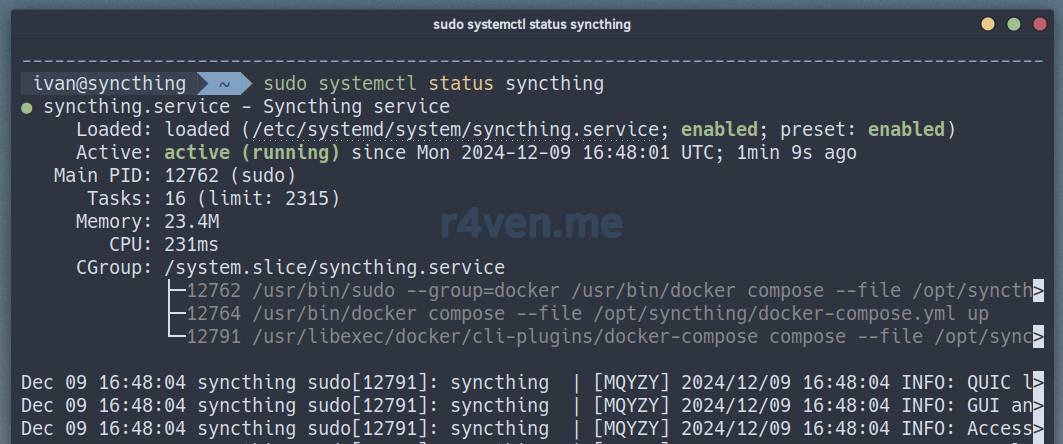Click the window title 'sudo systemctl status syncthing'

(531, 24)
